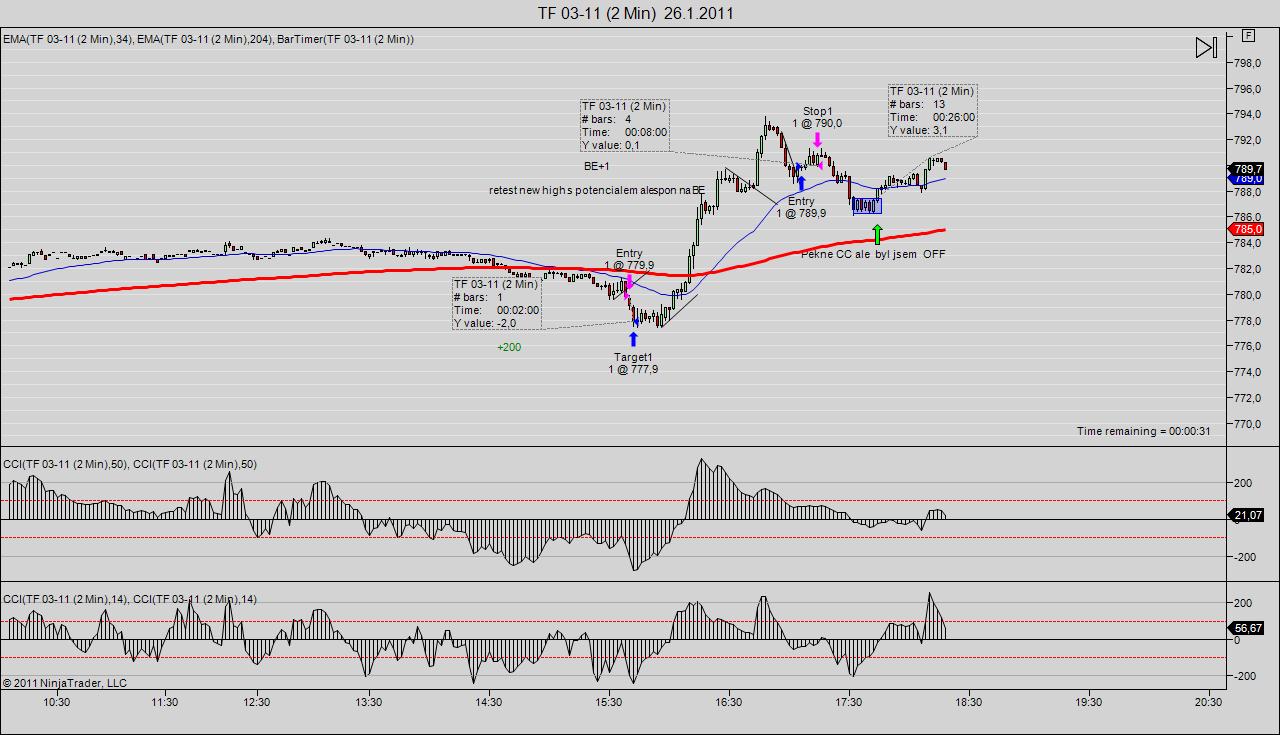Select the 'Pekne CC ale byl jsem OFF' note
This screenshot has width=1280, height=735.
873,254
